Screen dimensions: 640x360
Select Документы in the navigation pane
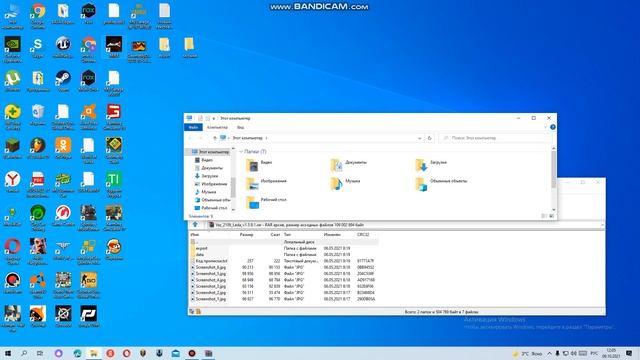pos(209,168)
